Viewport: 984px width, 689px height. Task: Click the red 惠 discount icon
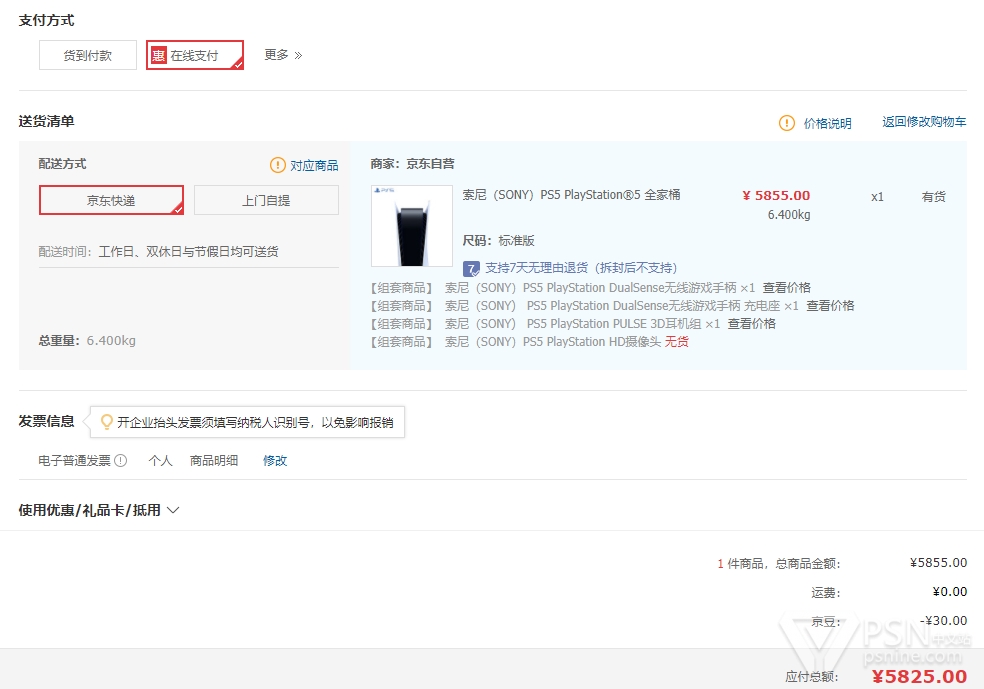[158, 56]
